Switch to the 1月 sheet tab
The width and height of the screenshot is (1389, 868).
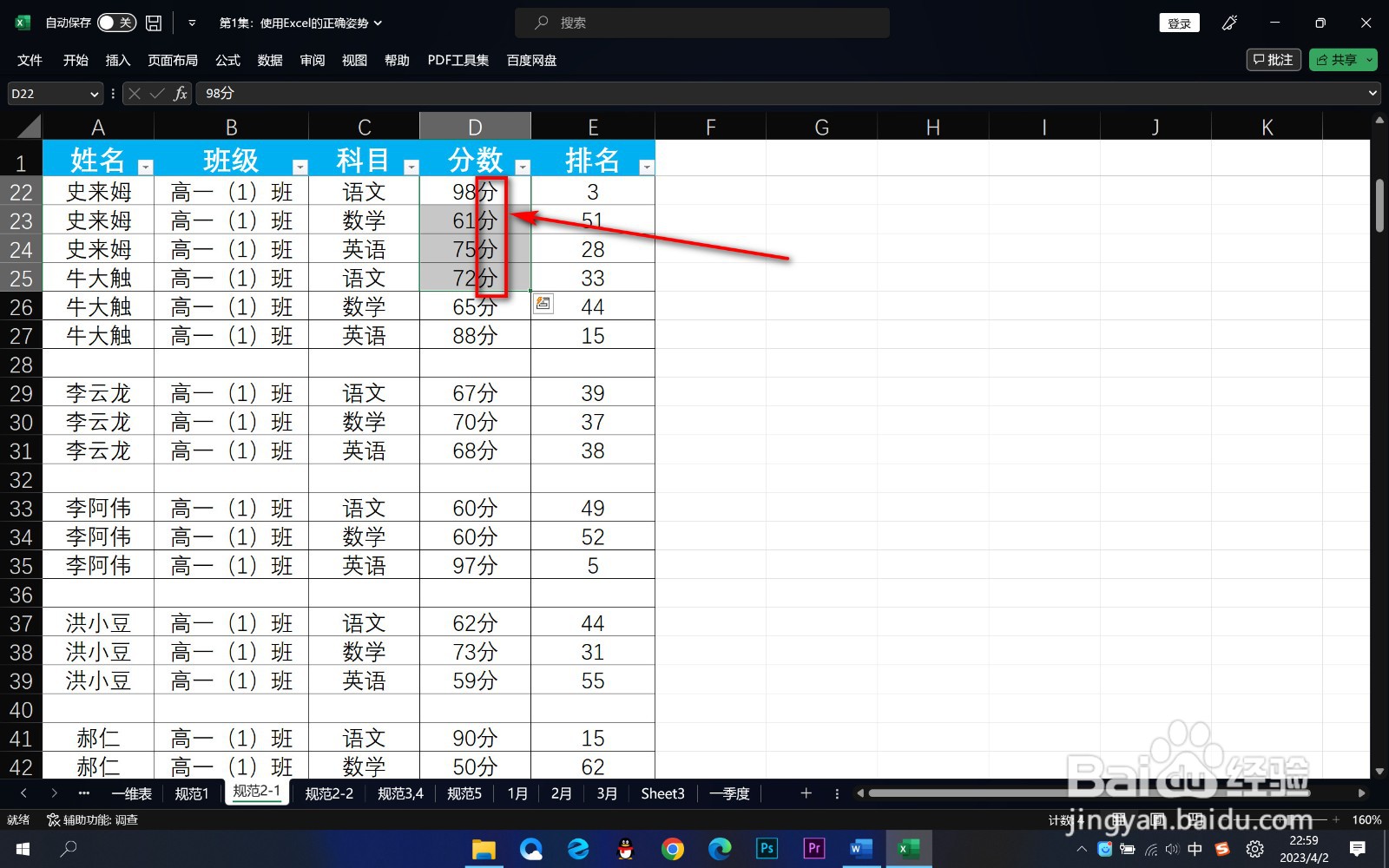coord(517,793)
